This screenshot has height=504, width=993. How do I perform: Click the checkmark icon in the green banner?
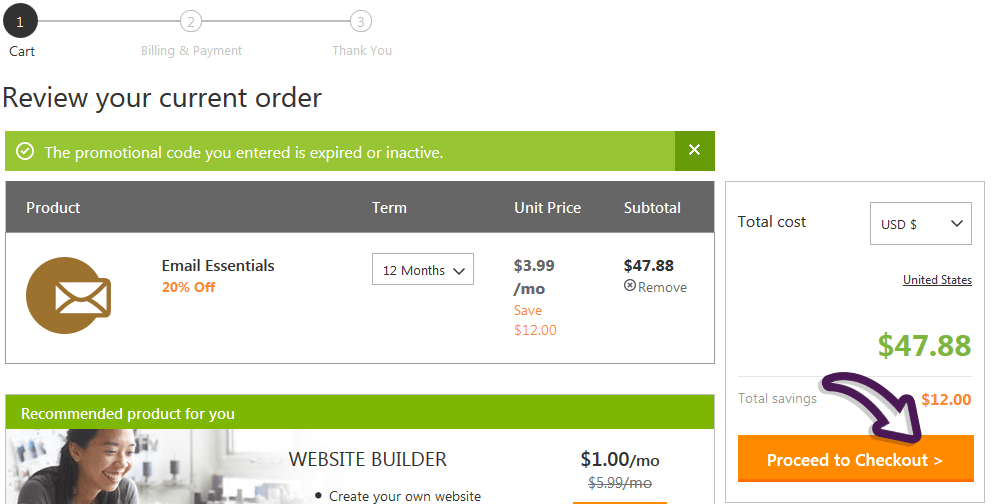pos(25,151)
